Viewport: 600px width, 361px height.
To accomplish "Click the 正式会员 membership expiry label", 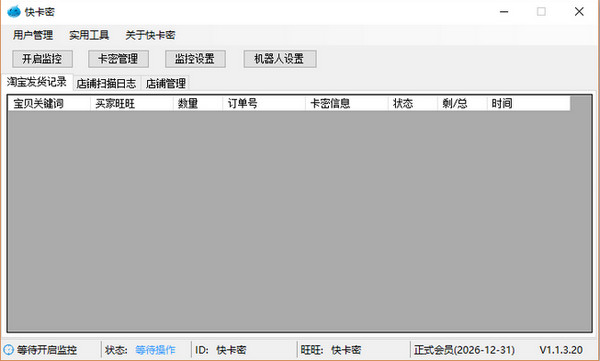I will (x=464, y=350).
